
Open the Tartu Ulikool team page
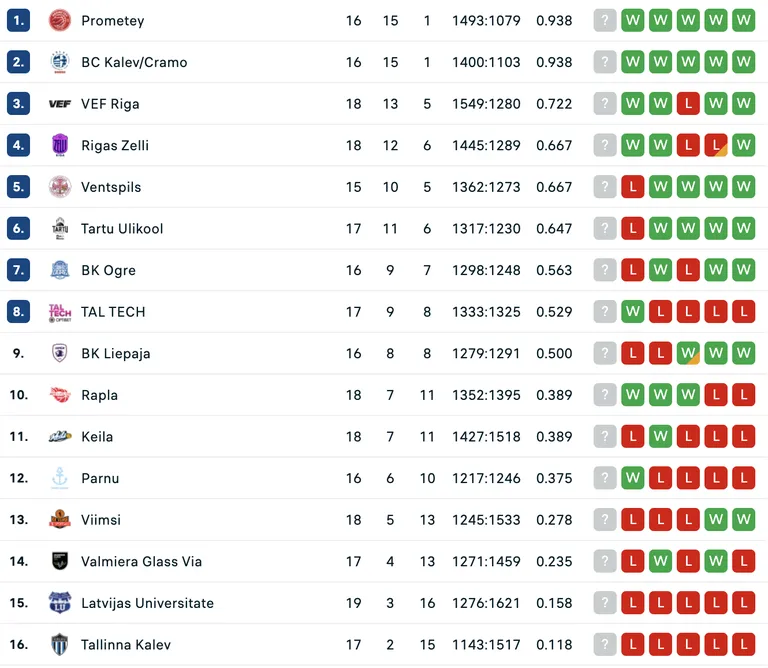coord(122,229)
